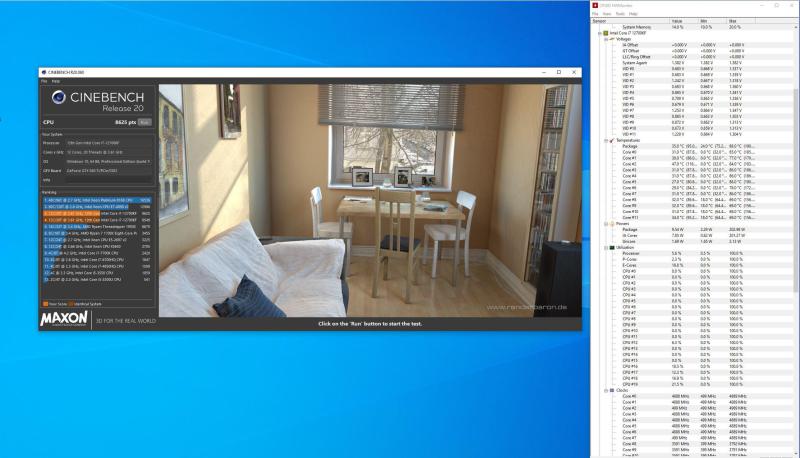The image size is (800, 458).
Task: Click the Temperatures category icon
Action: [x=612, y=141]
